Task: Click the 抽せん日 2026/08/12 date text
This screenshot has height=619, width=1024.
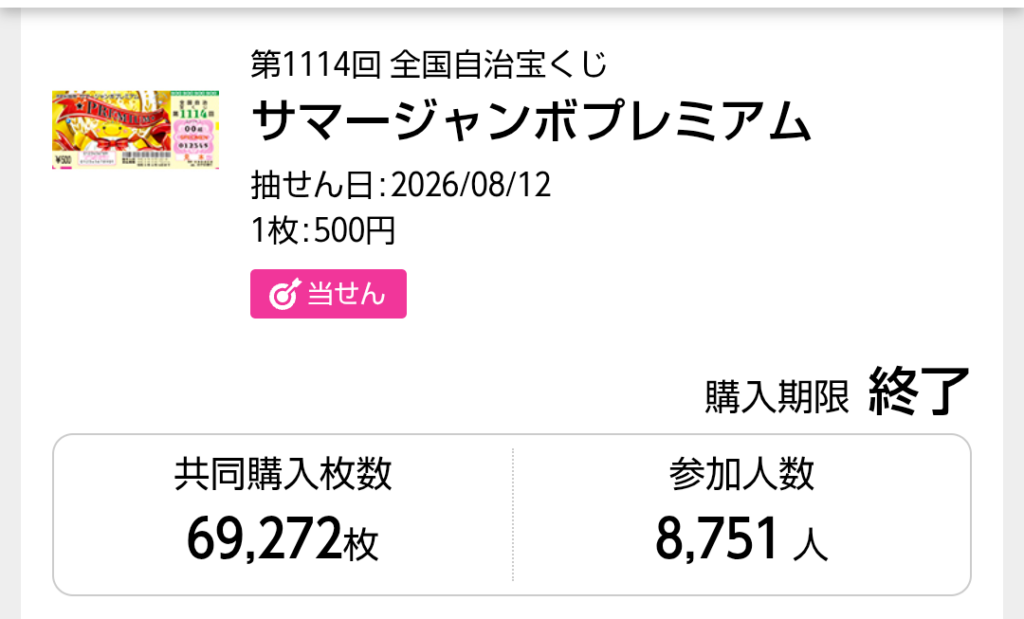Action: pos(401,185)
